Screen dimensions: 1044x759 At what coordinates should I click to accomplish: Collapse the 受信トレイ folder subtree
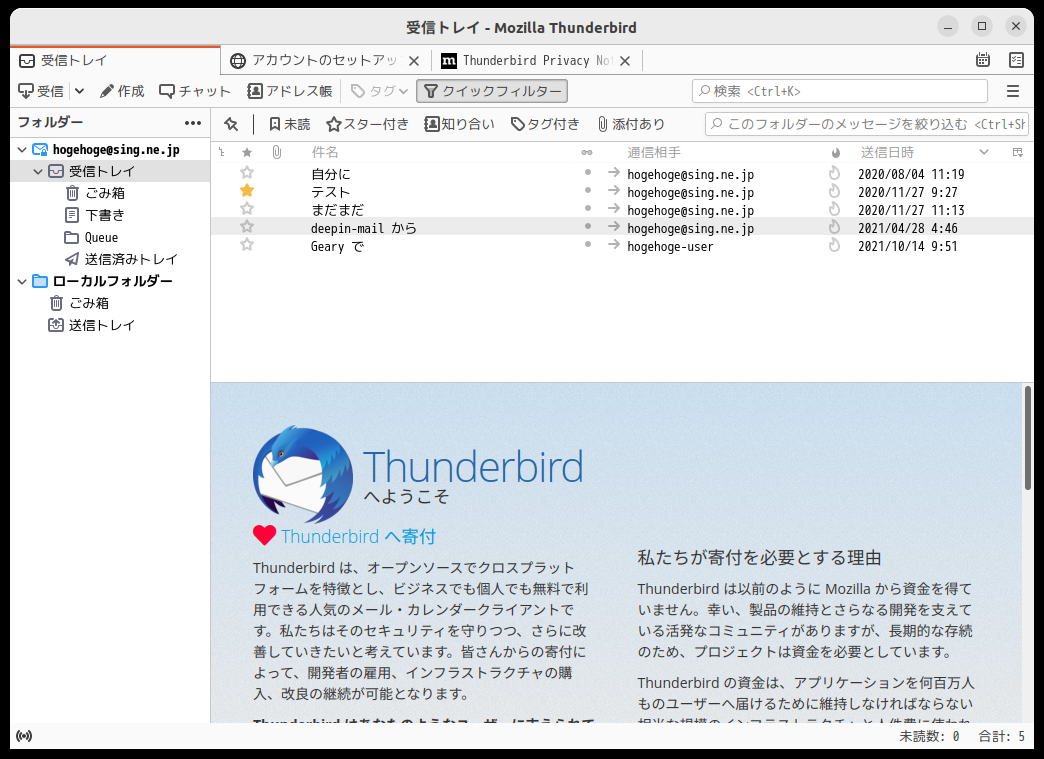pos(38,172)
